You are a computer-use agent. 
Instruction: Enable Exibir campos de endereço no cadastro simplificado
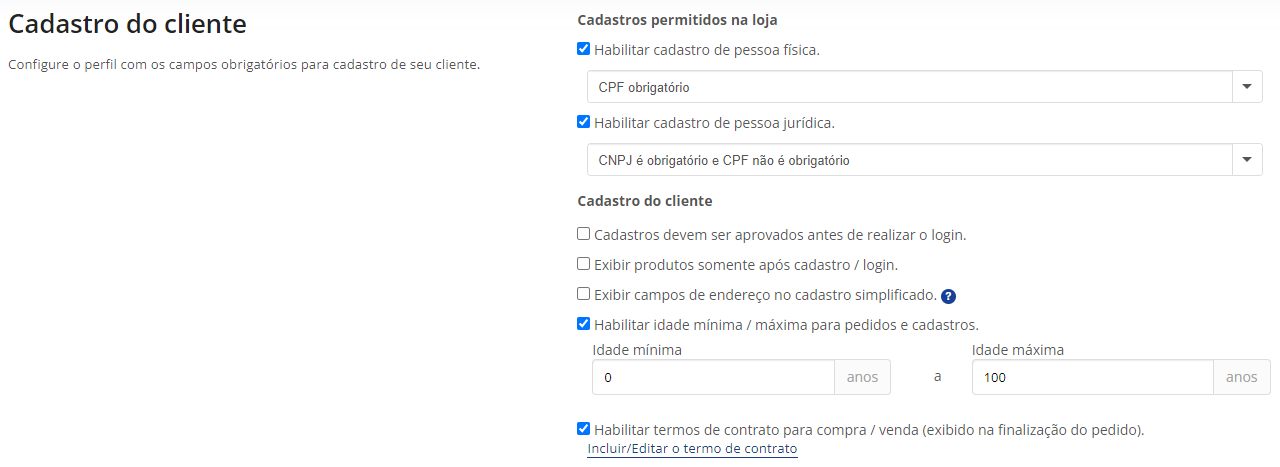tap(584, 294)
